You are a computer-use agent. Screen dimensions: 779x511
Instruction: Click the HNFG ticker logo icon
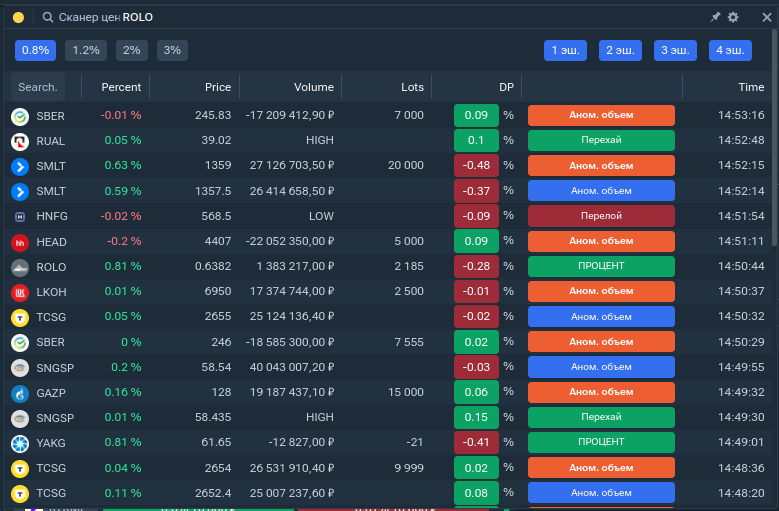19,216
